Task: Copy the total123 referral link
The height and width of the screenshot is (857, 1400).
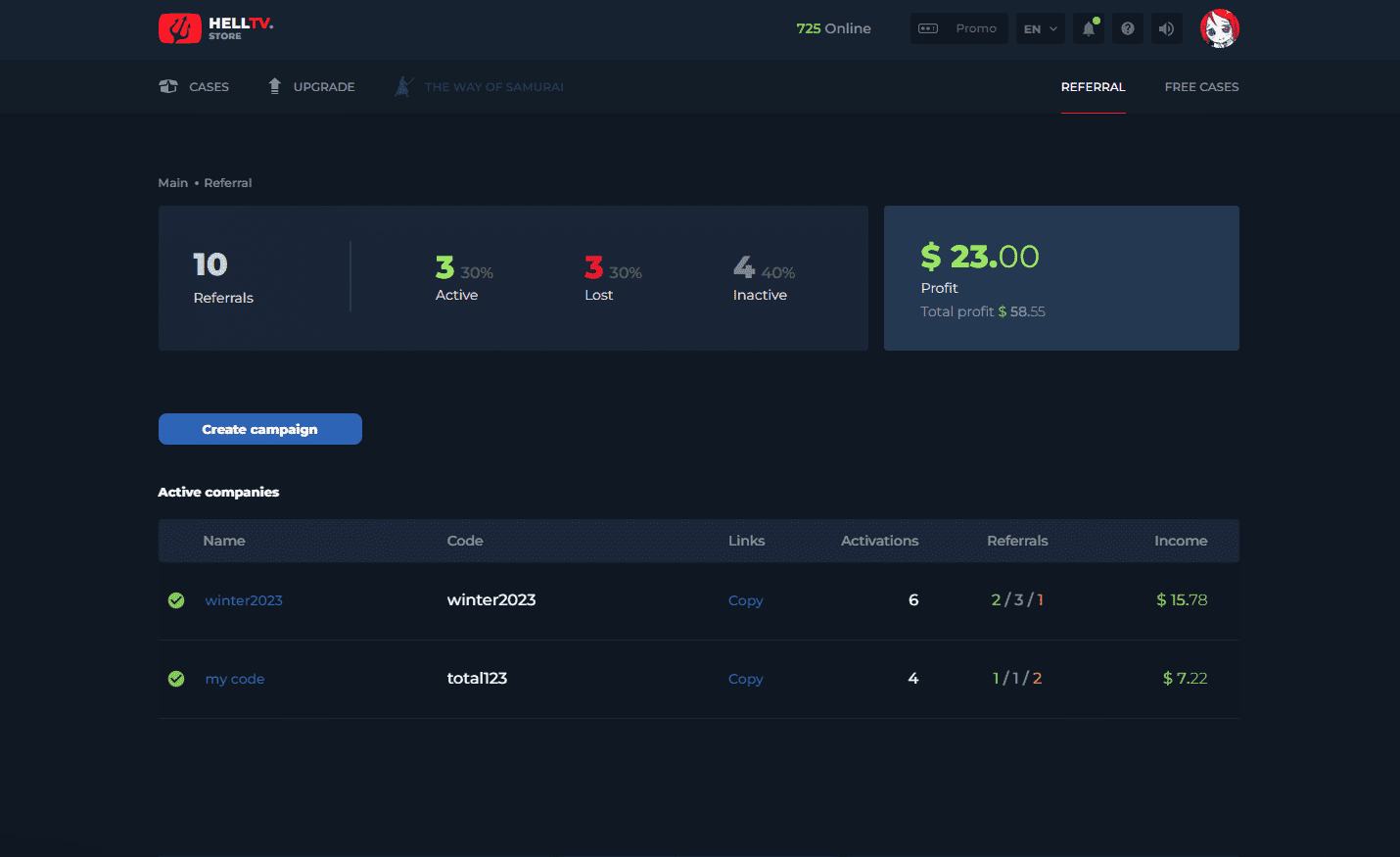Action: pyautogui.click(x=746, y=679)
